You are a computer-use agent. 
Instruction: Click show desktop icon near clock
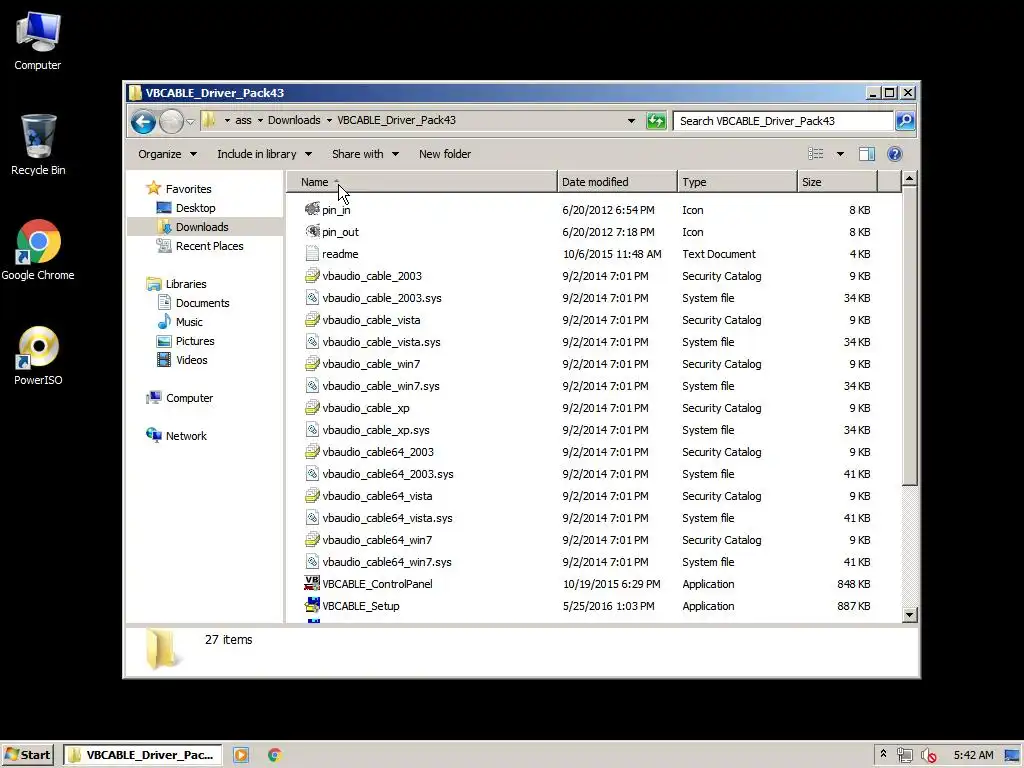pos(1012,756)
